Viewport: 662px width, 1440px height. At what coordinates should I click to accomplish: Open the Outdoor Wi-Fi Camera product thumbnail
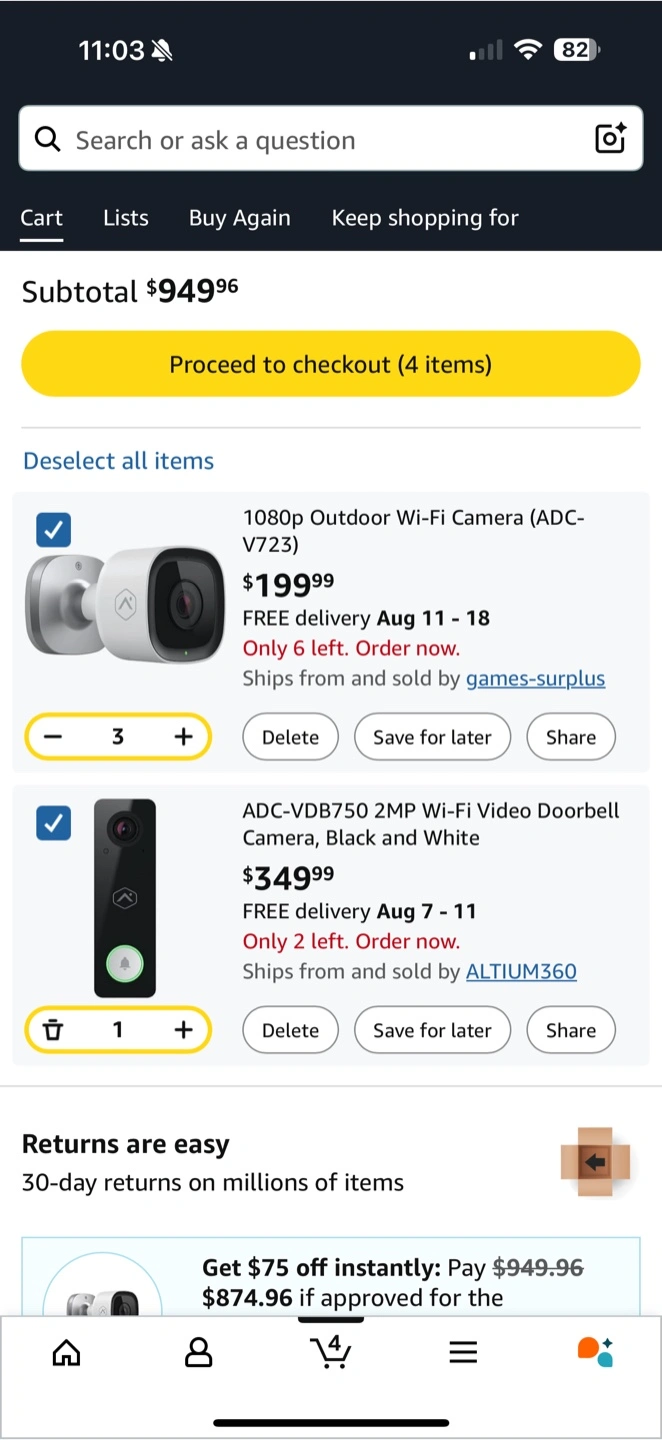pos(125,604)
